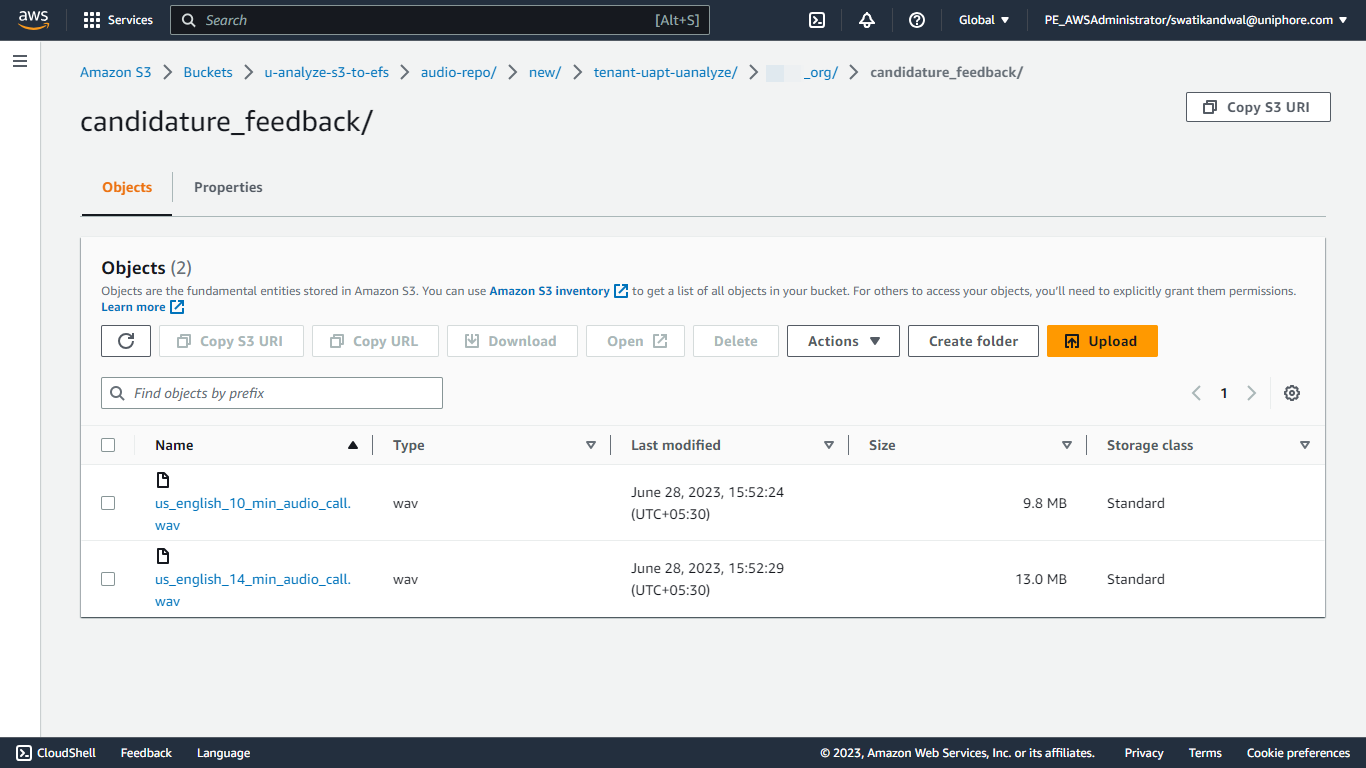Open us_english_10_min_audio_call.wav object link
This screenshot has width=1366, height=768.
(253, 514)
